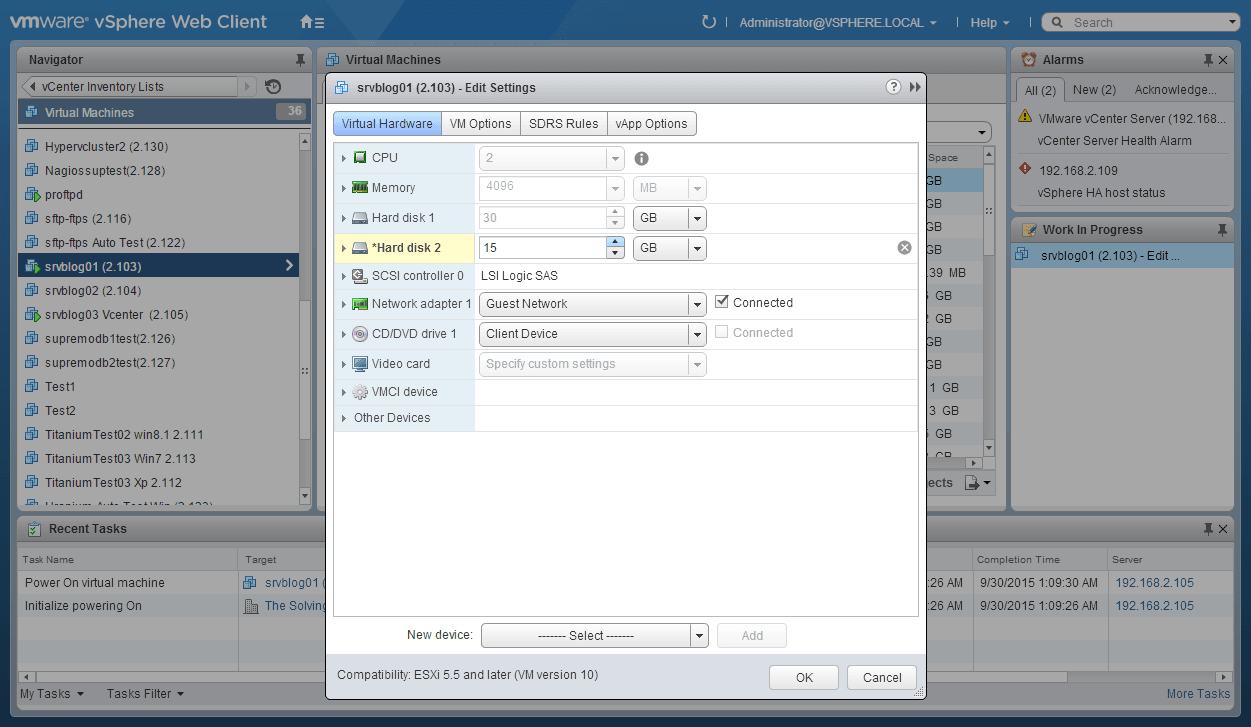Open Administrator@VSPHERE.LOCAL user menu
The image size is (1251, 727).
(x=838, y=22)
